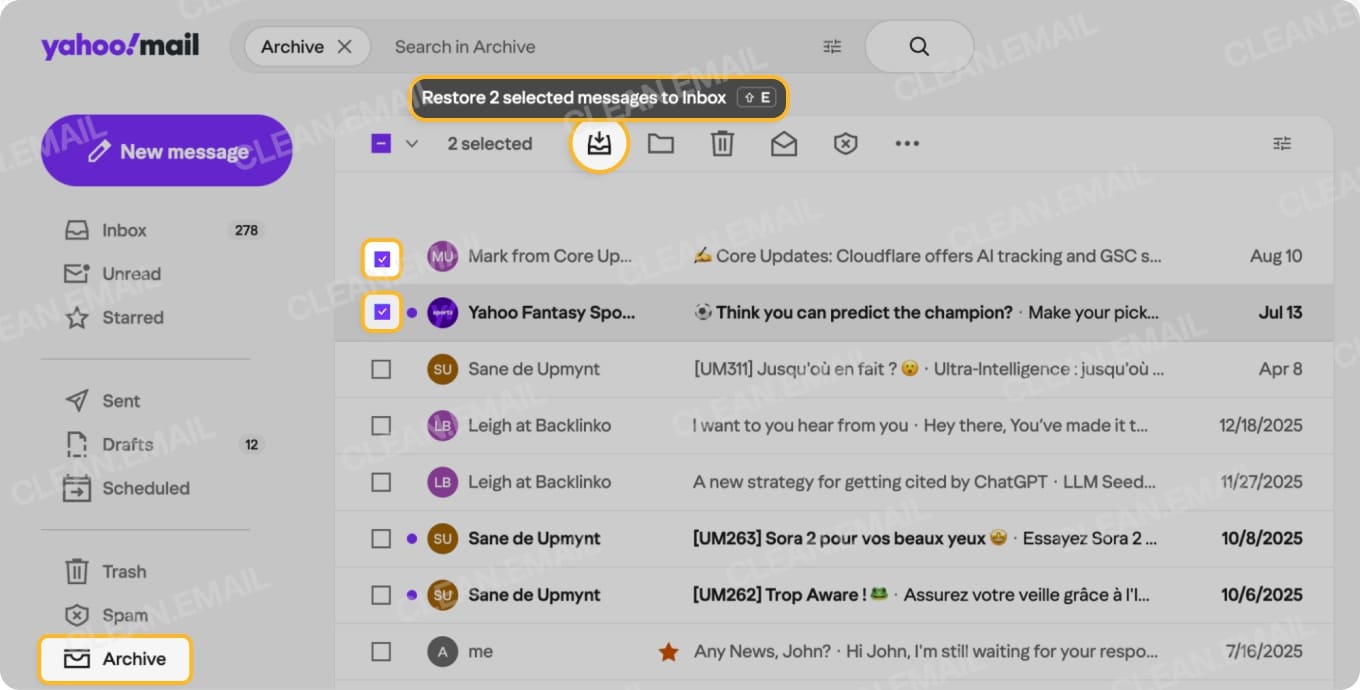1360x690 pixels.
Task: Click SU avatar on 10/8/2025 row
Action: [442, 539]
